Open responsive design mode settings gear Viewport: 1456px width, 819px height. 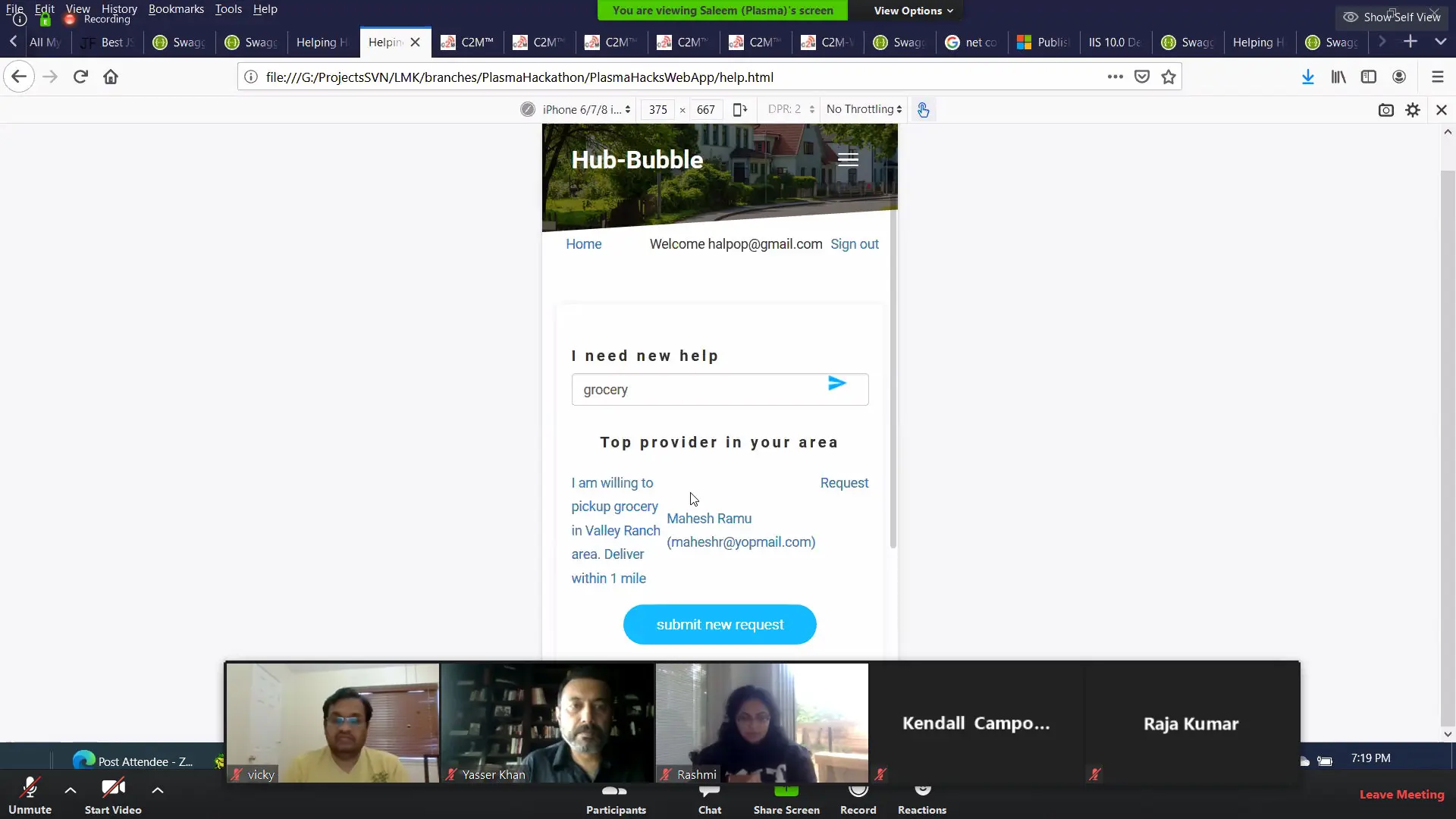pyautogui.click(x=1412, y=110)
